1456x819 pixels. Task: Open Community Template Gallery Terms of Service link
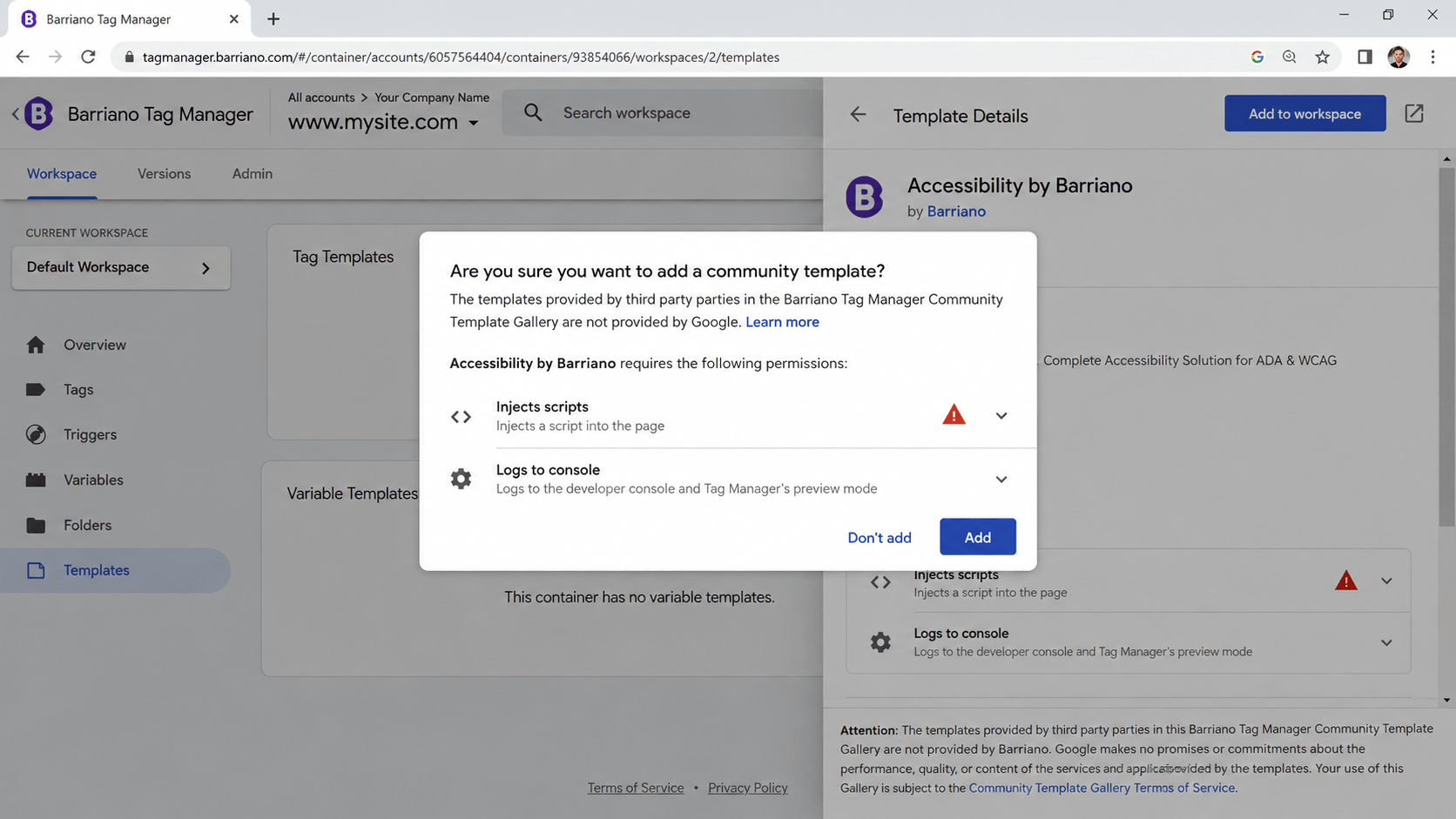click(x=1102, y=788)
